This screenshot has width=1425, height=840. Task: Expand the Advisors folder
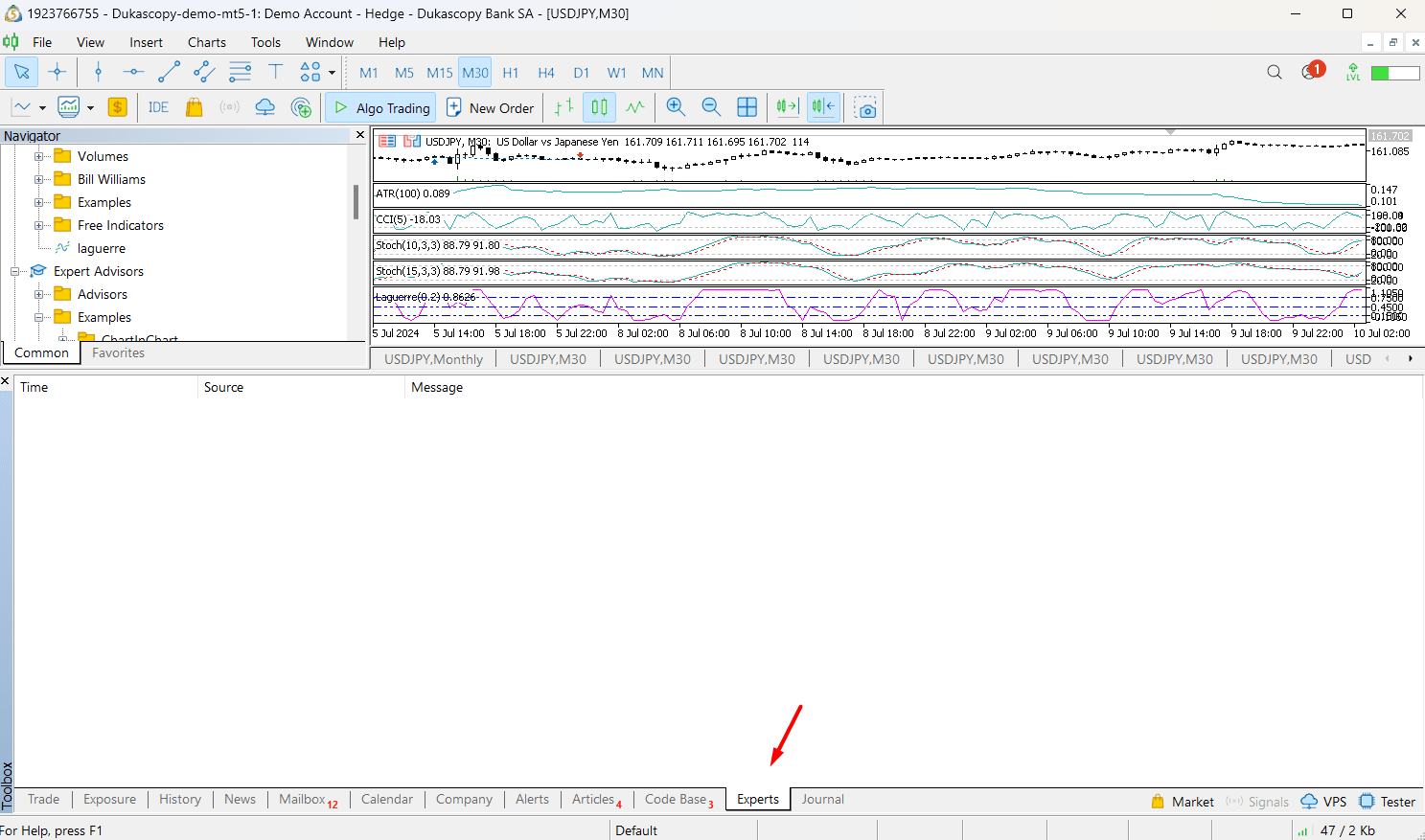pyautogui.click(x=39, y=294)
